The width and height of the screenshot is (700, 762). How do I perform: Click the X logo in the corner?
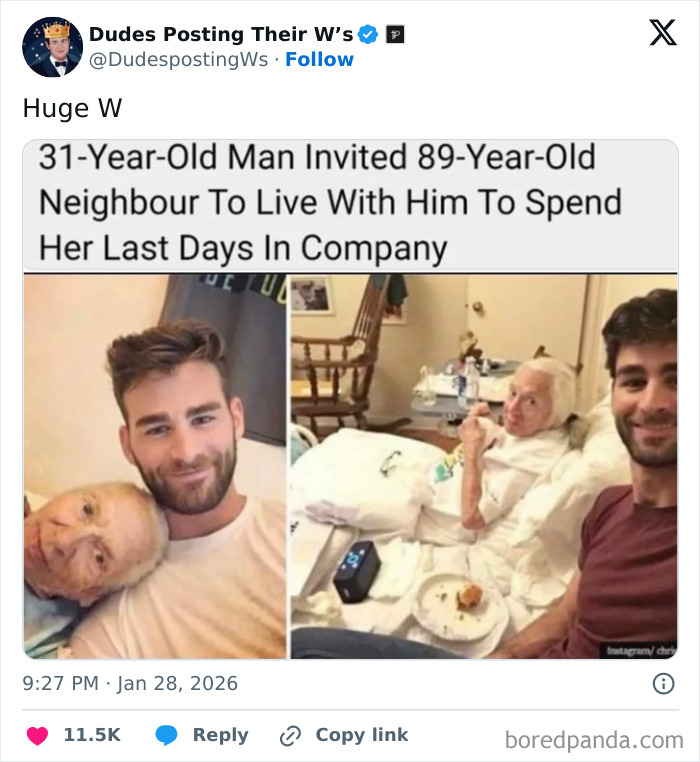662,33
